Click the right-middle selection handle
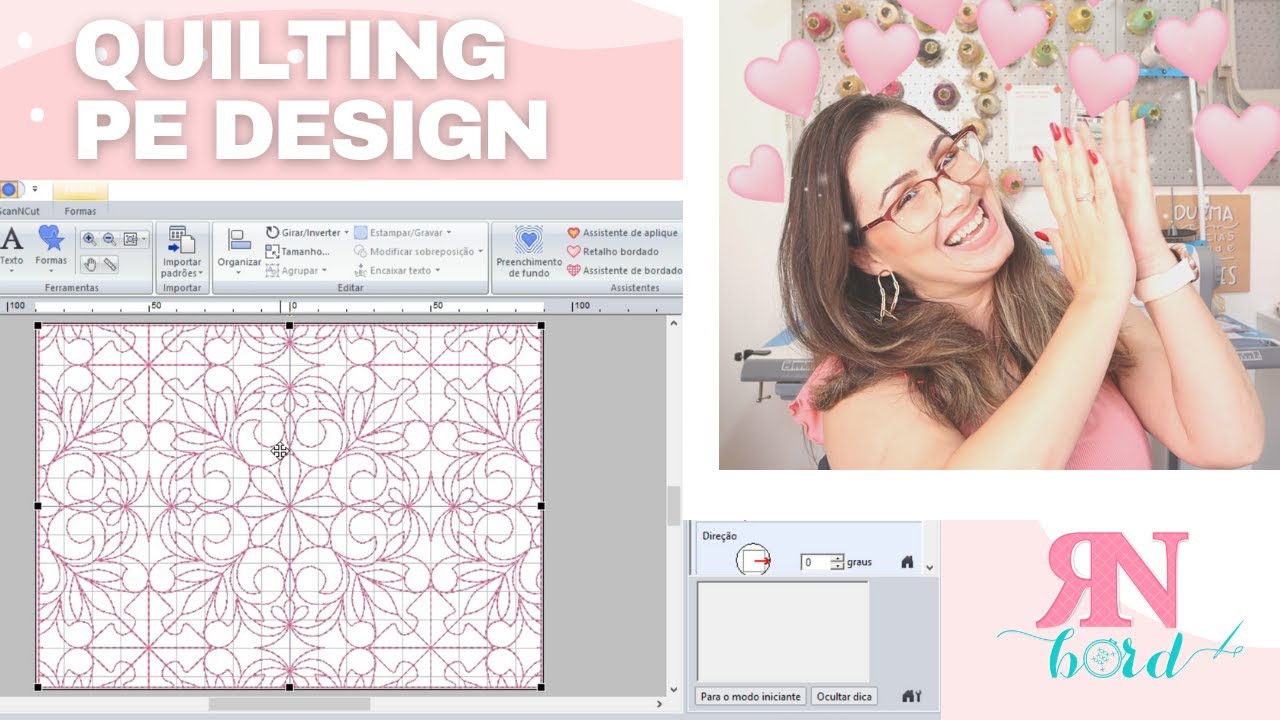 (542, 506)
